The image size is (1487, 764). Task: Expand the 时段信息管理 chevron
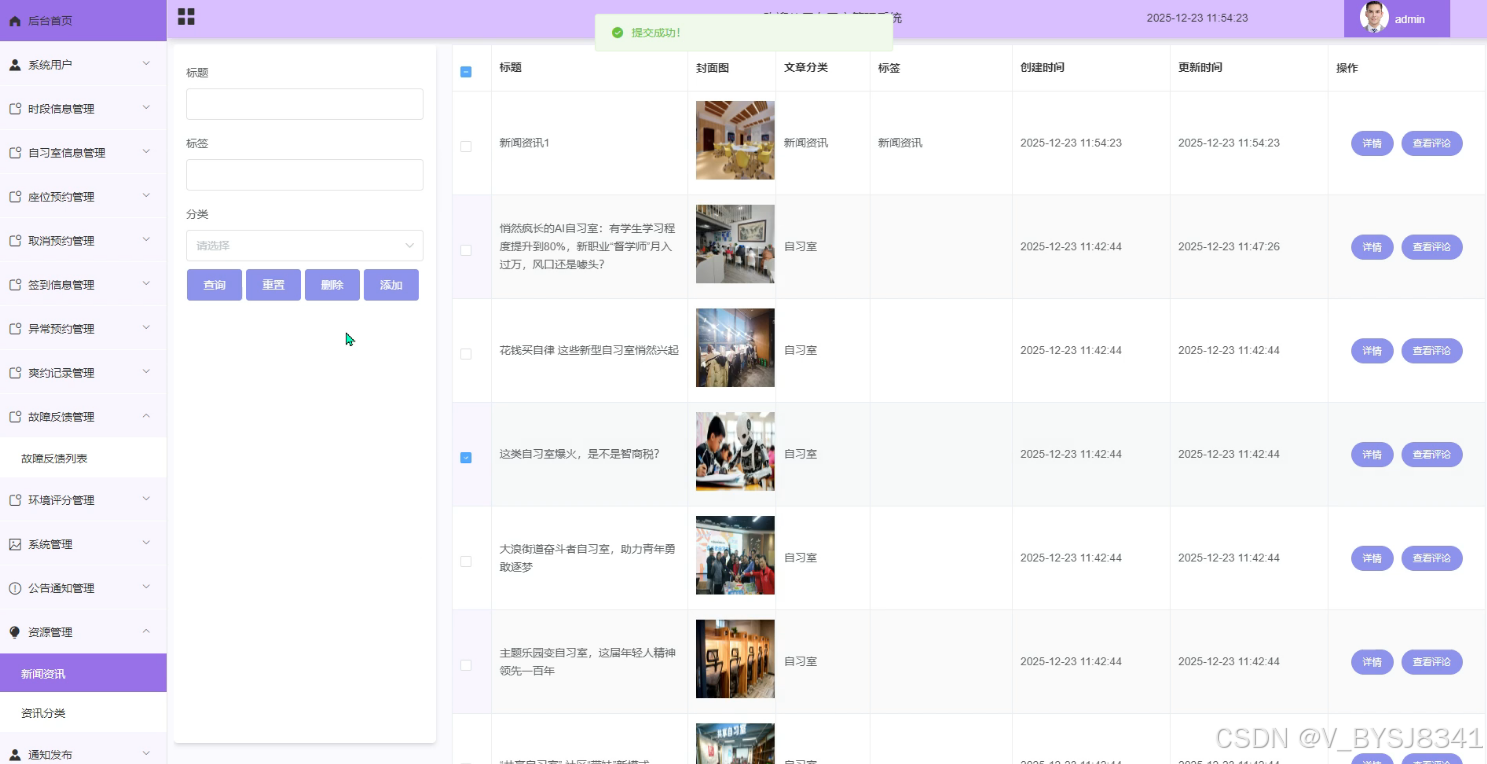coord(146,108)
